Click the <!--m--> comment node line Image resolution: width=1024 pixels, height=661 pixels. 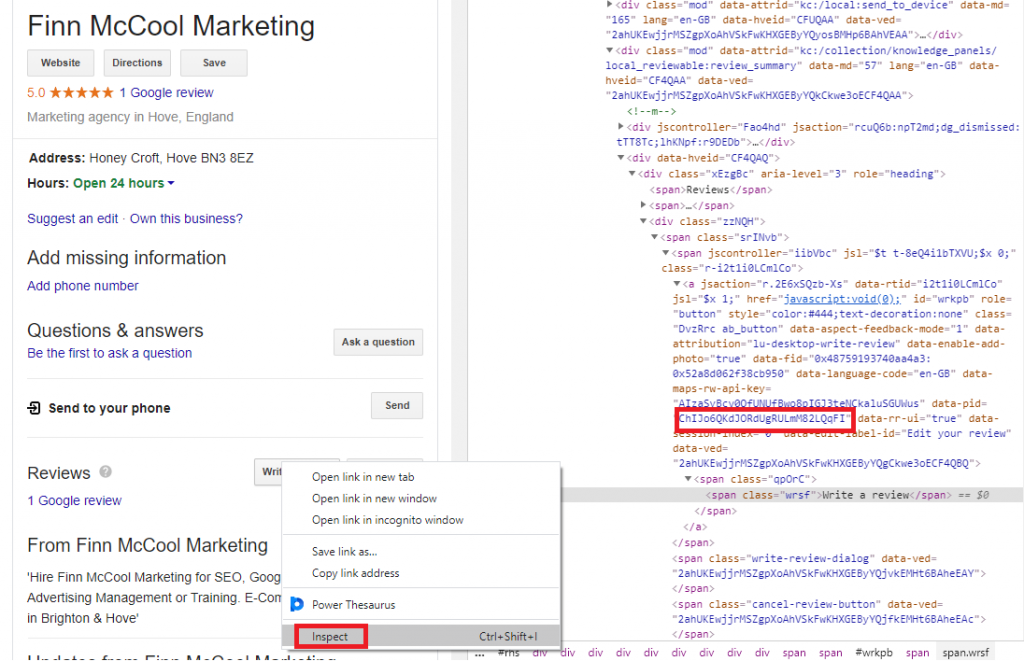pos(651,111)
